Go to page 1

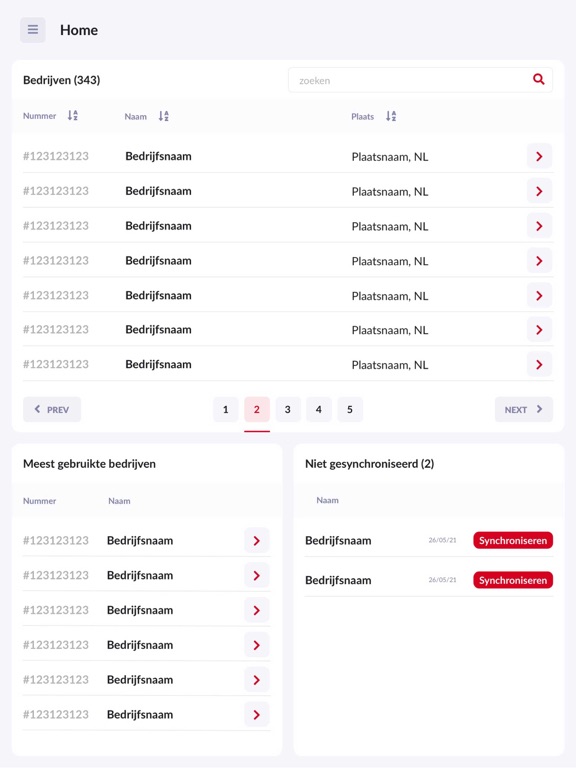coord(226,409)
